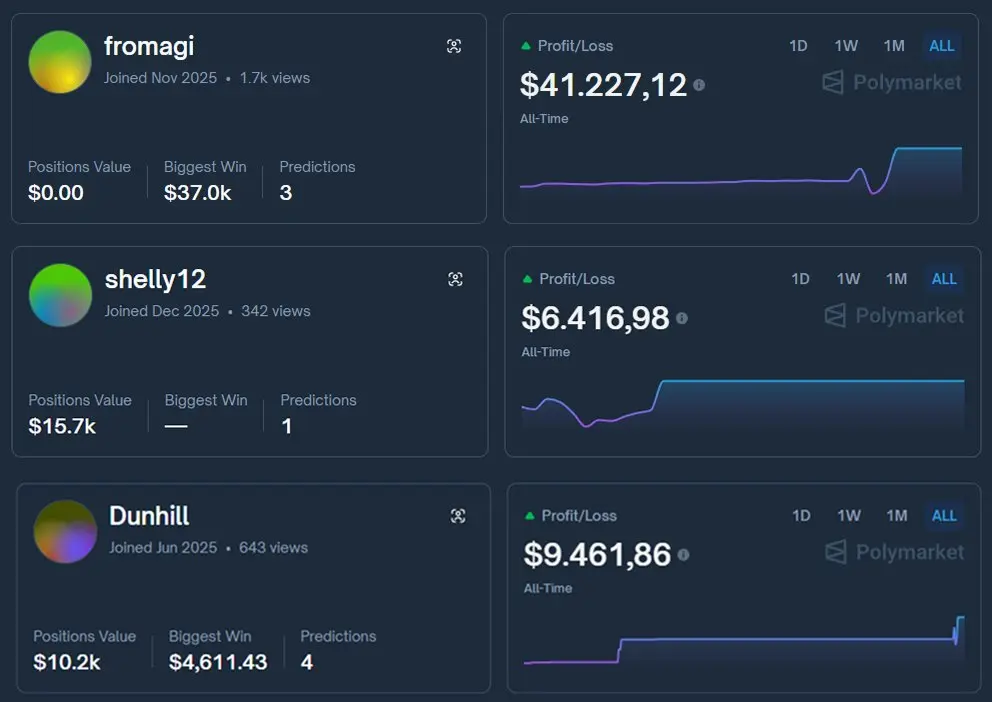Click the '1.7k views' text
Screen dimensions: 992x702
pyautogui.click(x=275, y=78)
